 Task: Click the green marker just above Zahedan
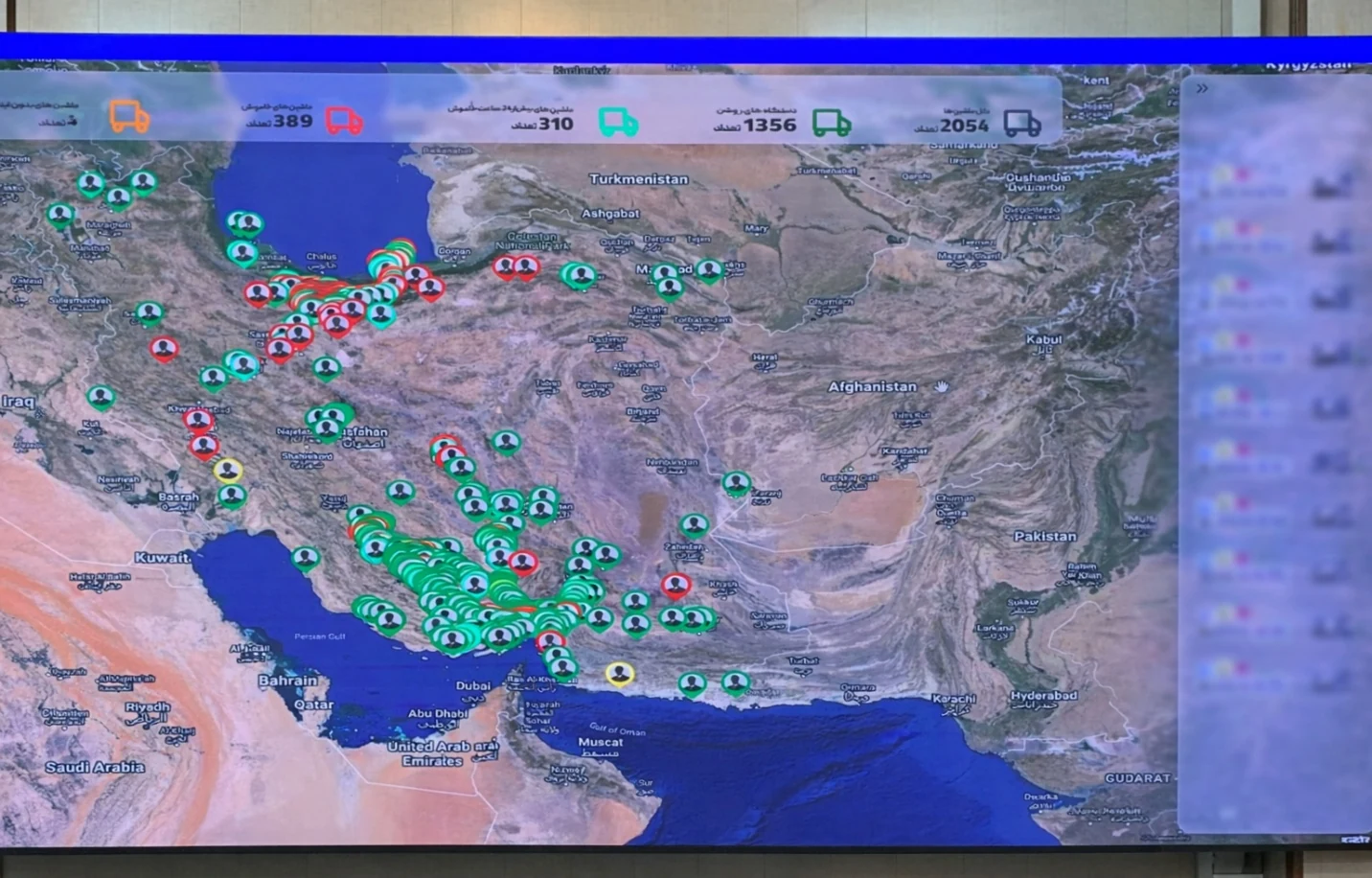(x=694, y=525)
